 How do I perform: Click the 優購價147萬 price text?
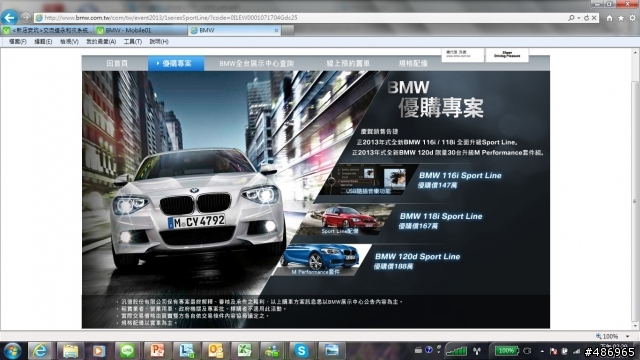coord(437,185)
